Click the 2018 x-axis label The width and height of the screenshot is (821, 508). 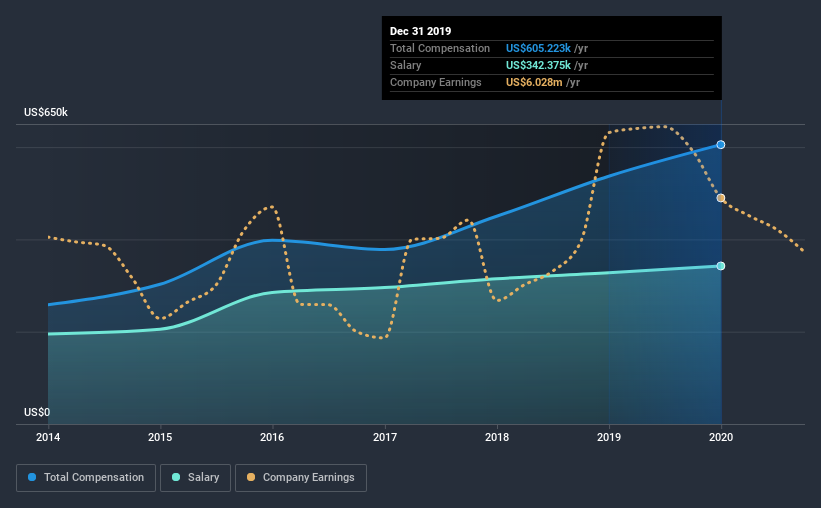(x=497, y=437)
